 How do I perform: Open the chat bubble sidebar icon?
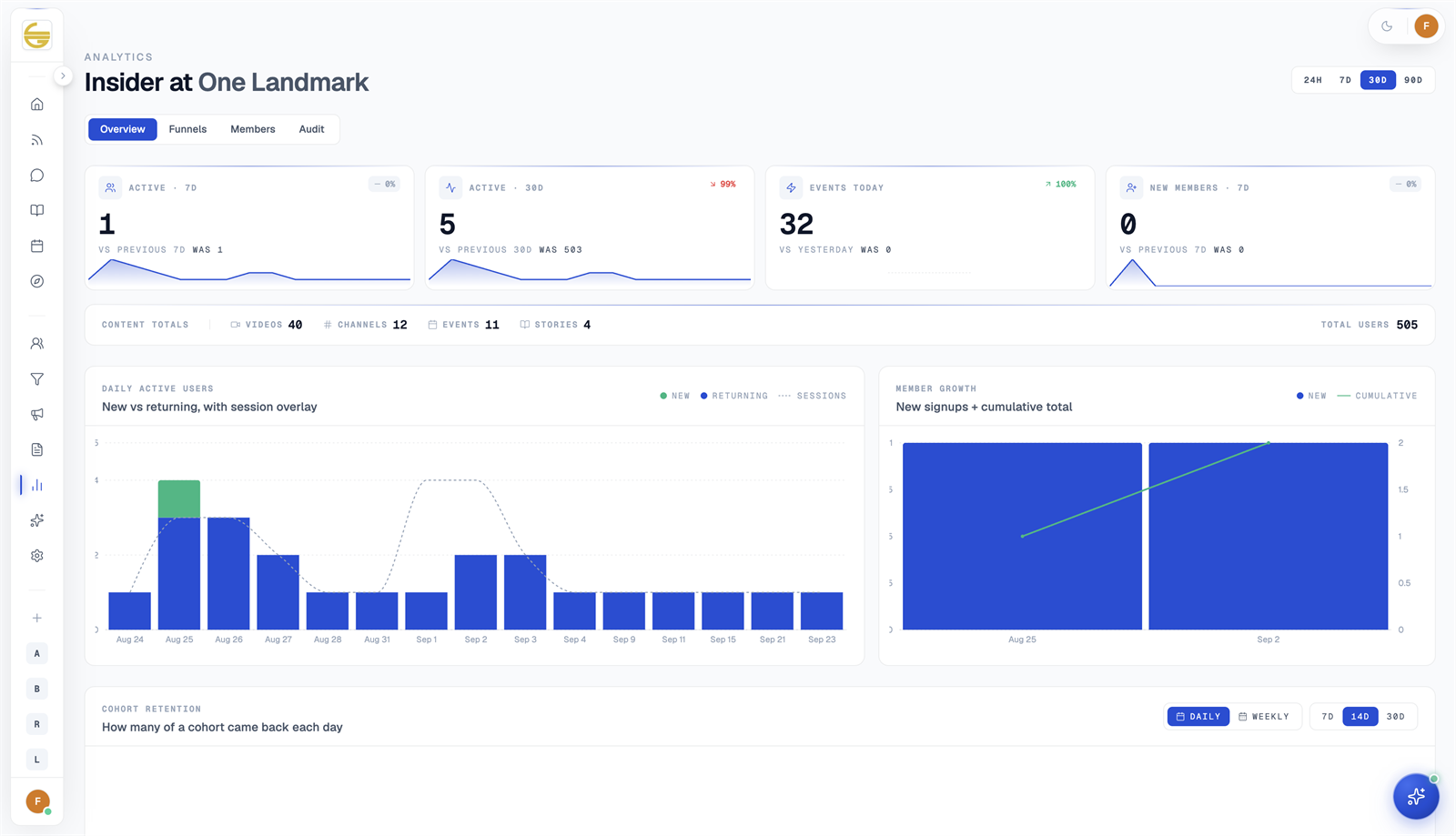pyautogui.click(x=37, y=176)
